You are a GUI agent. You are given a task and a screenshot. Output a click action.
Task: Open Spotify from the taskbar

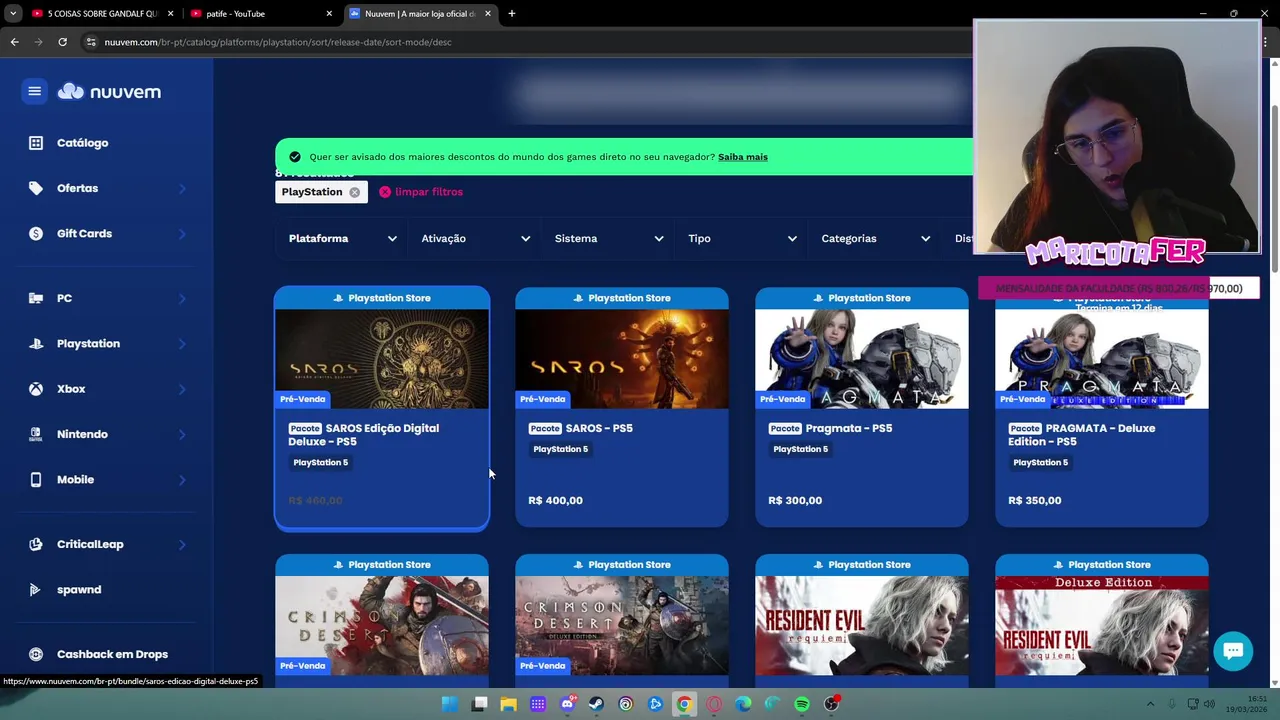[802, 704]
